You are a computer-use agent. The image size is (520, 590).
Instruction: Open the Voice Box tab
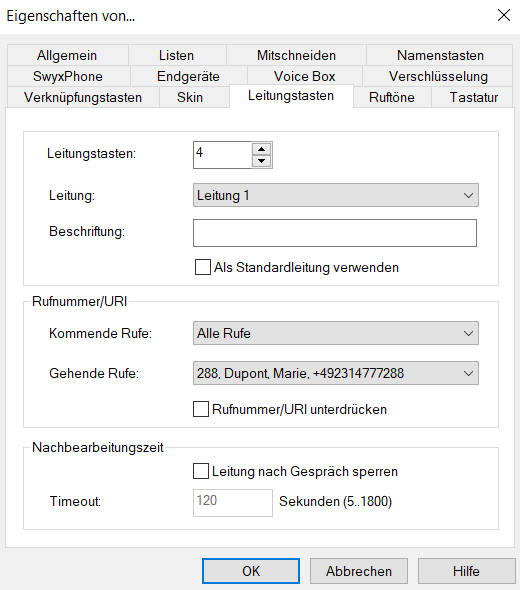point(304,76)
